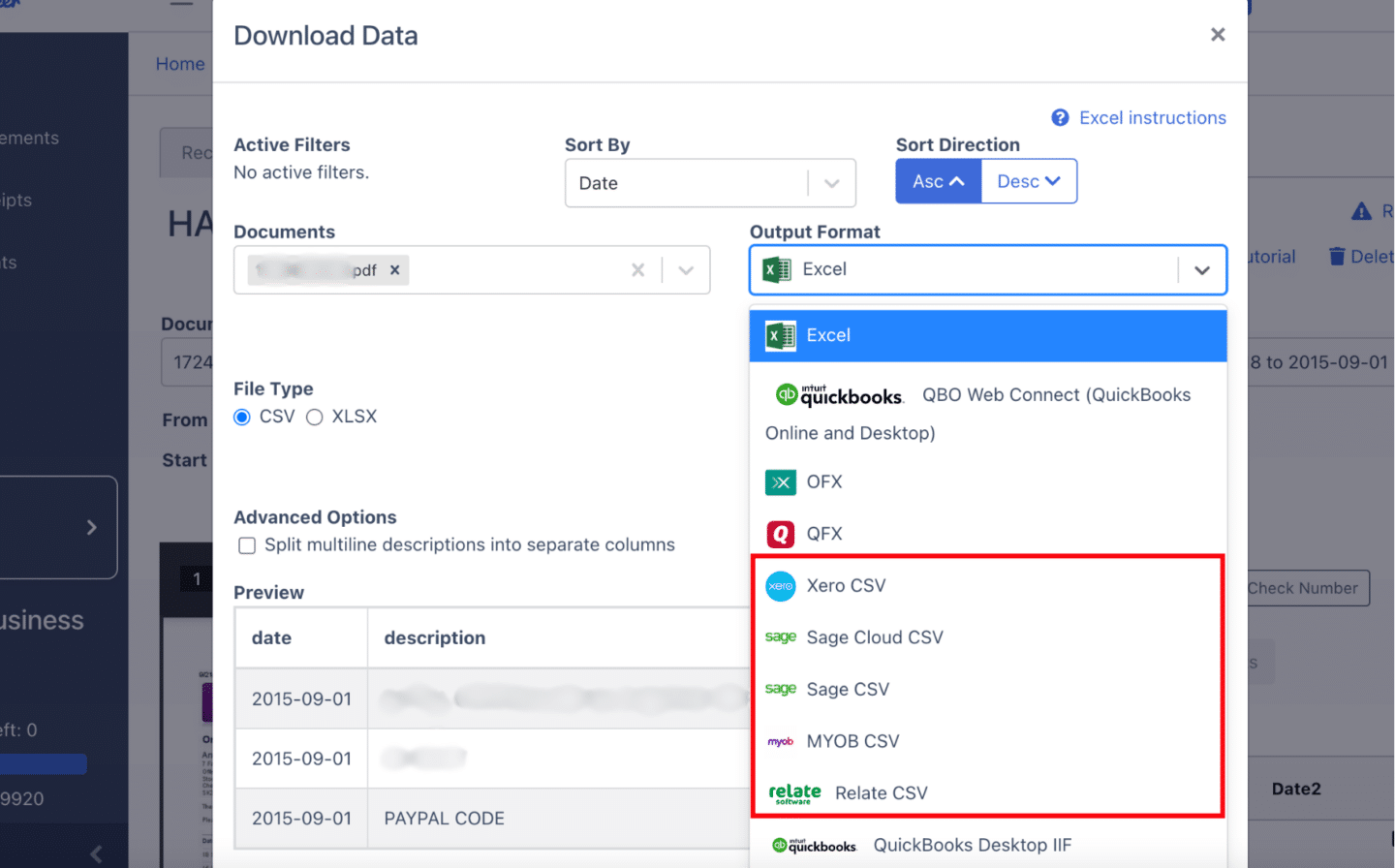Click the help question mark icon
1395x868 pixels.
pyautogui.click(x=1061, y=117)
